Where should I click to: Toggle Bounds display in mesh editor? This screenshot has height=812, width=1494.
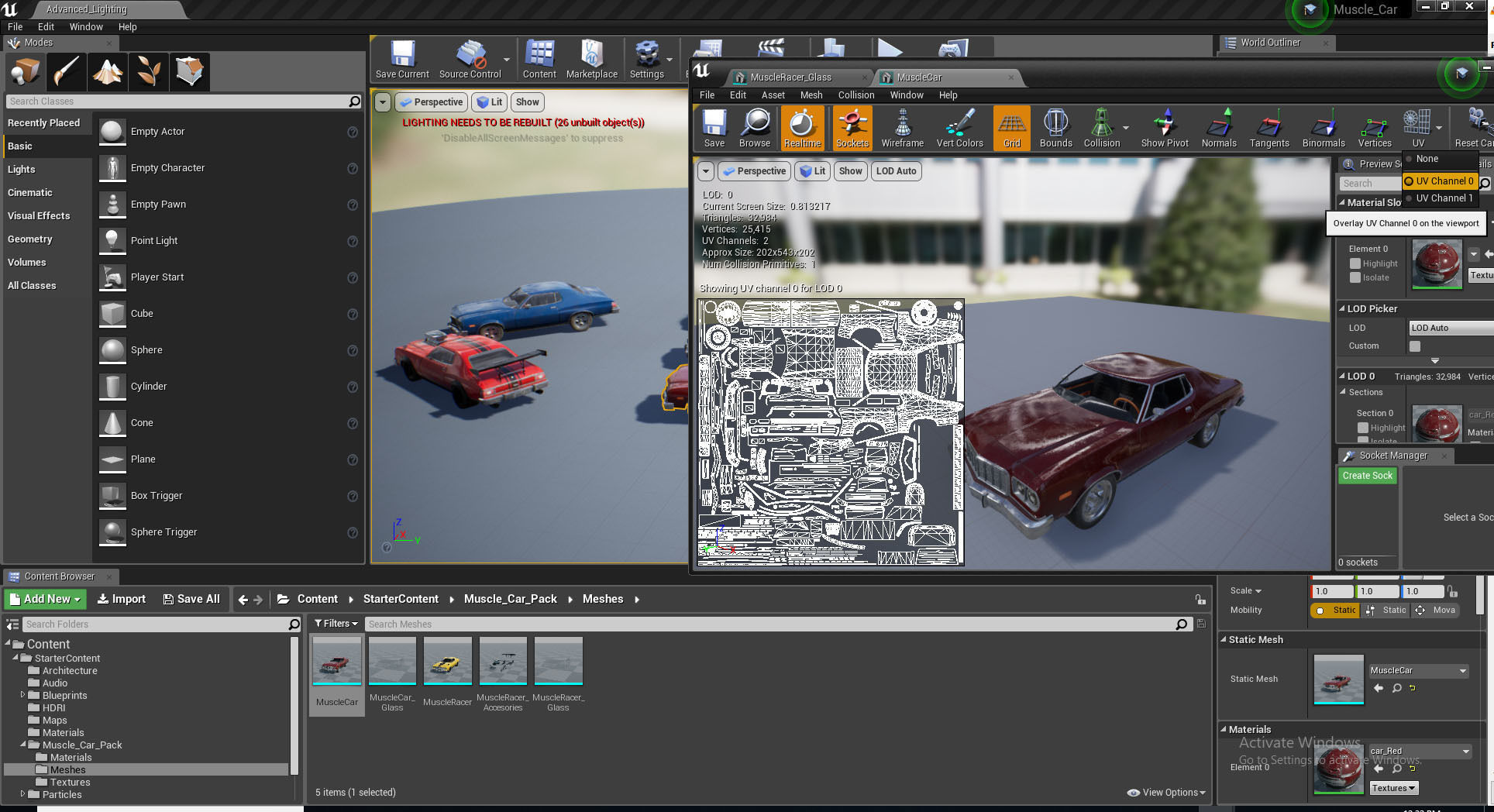1055,129
